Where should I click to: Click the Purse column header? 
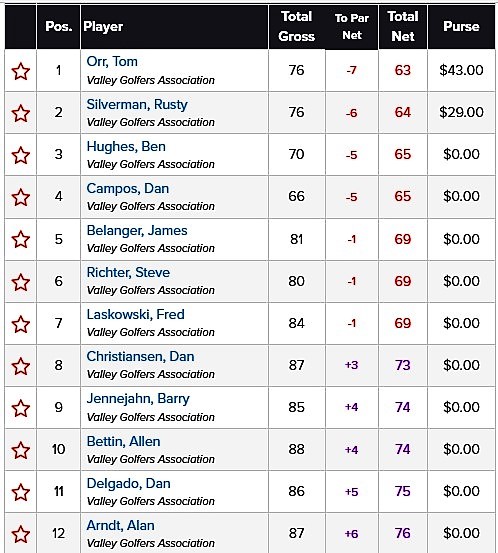coord(461,26)
